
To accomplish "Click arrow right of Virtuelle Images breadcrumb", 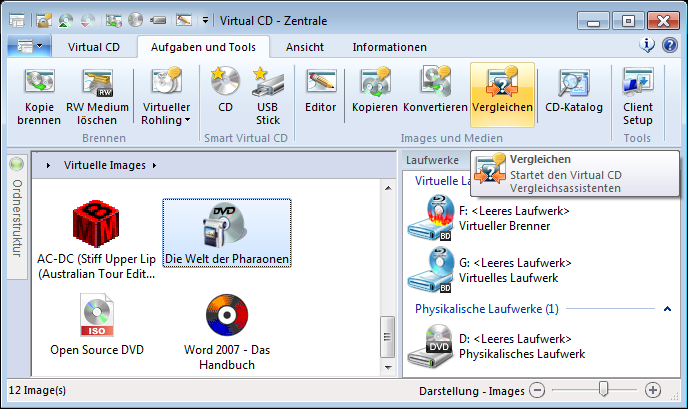I will pos(154,165).
